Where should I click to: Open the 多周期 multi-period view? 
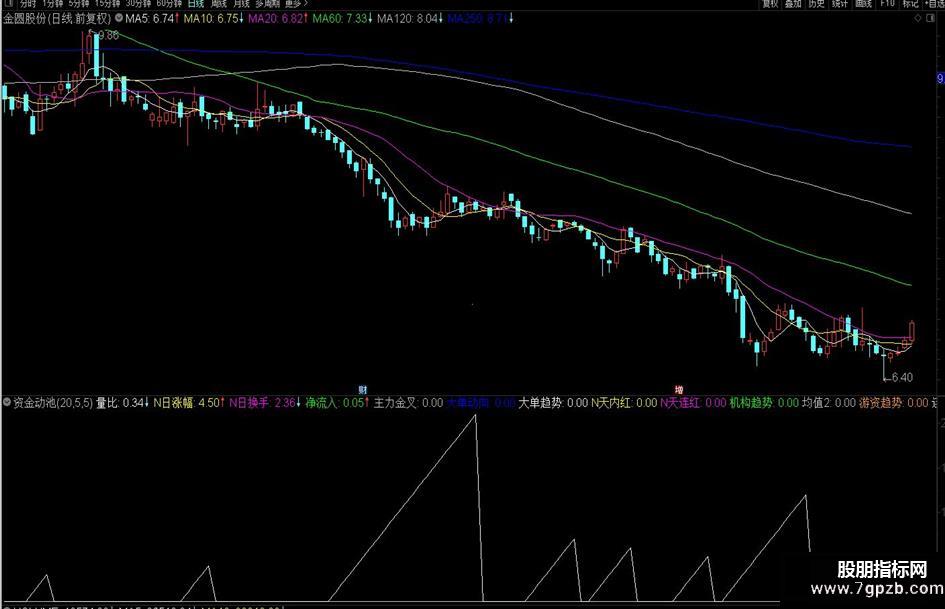click(268, 4)
